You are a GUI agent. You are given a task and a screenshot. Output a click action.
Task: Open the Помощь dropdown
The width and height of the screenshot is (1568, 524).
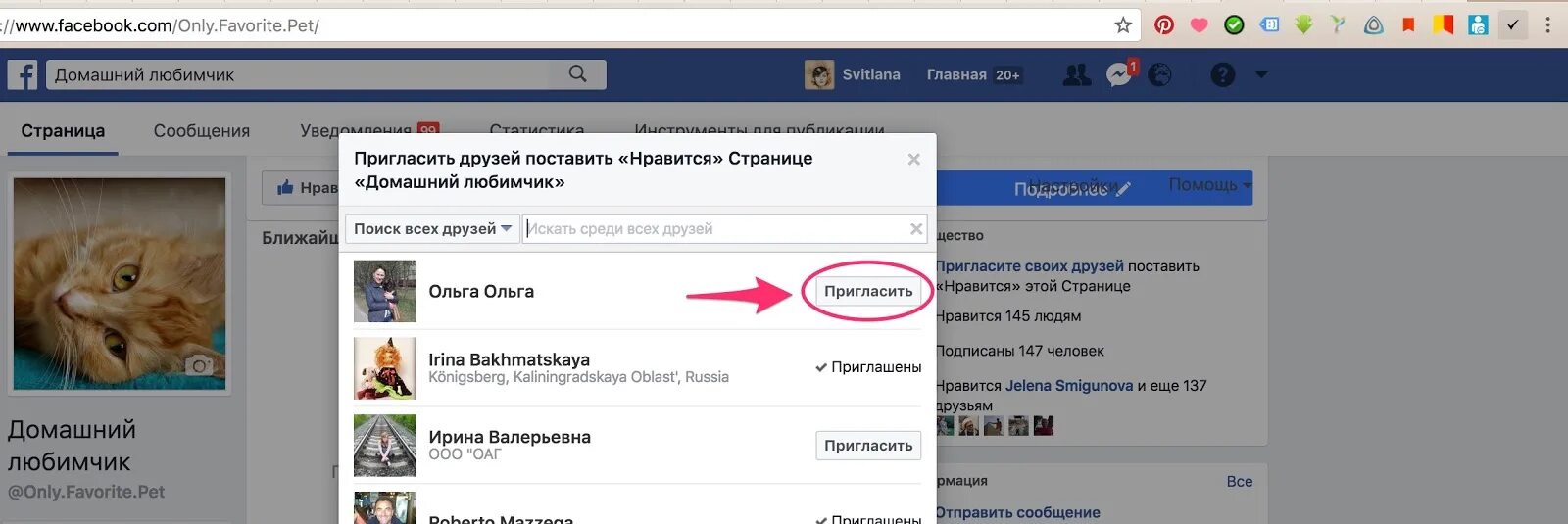pyautogui.click(x=1210, y=184)
